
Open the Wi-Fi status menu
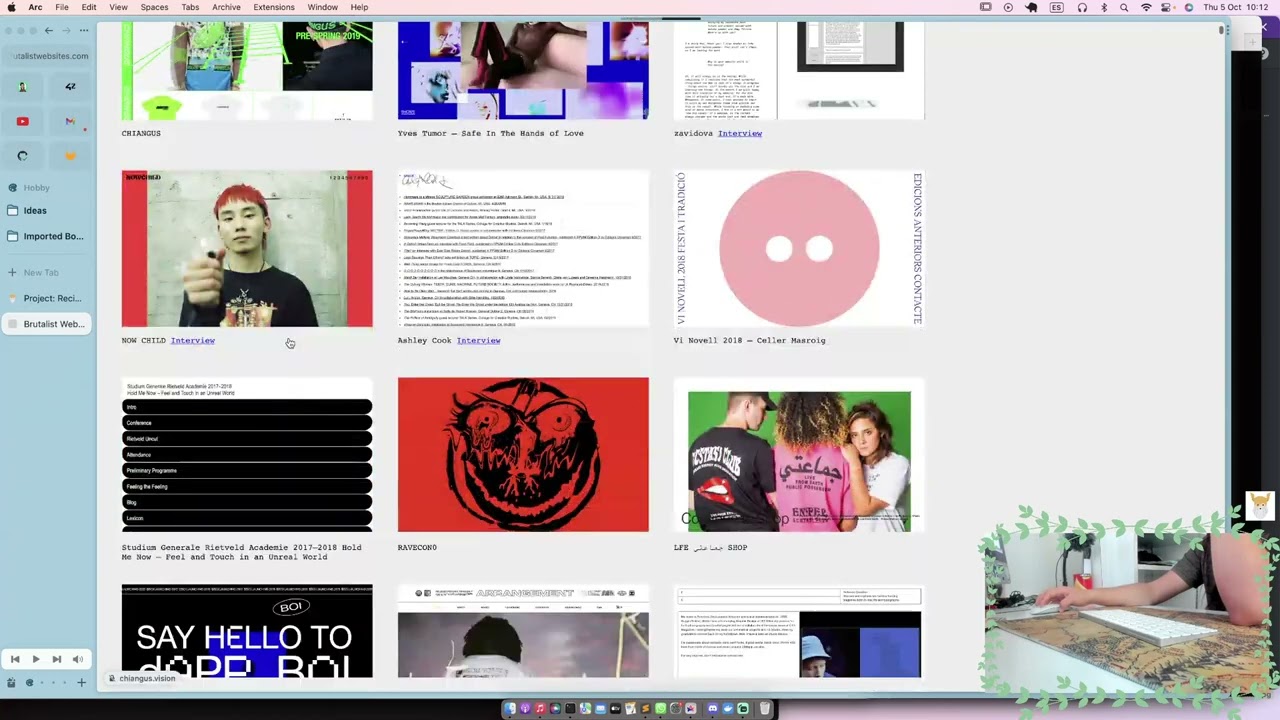coord(1146,7)
